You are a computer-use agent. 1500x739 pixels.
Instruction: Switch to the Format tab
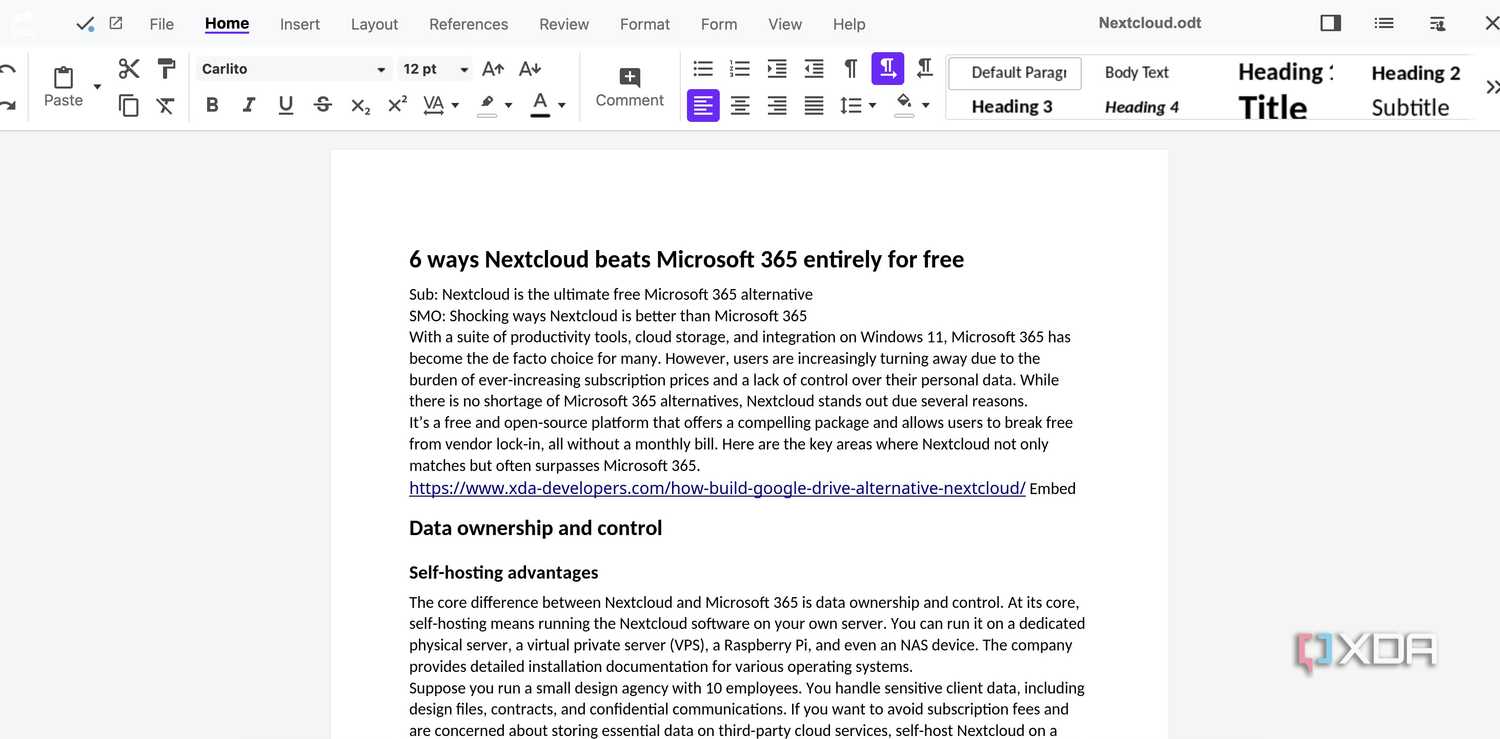click(645, 24)
